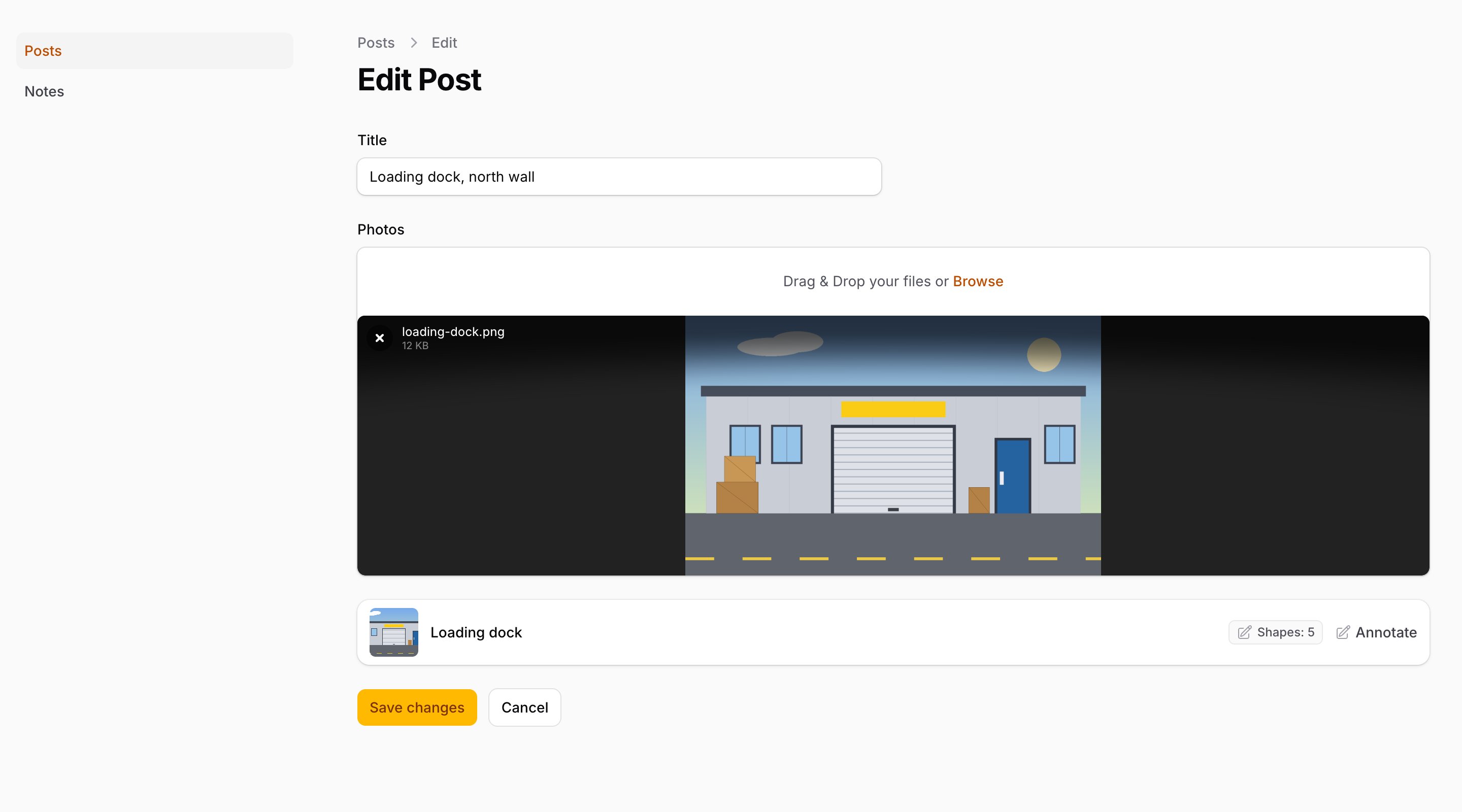Click the loading-dock.png file name
Viewport: 1462px width, 812px height.
pyautogui.click(x=453, y=331)
